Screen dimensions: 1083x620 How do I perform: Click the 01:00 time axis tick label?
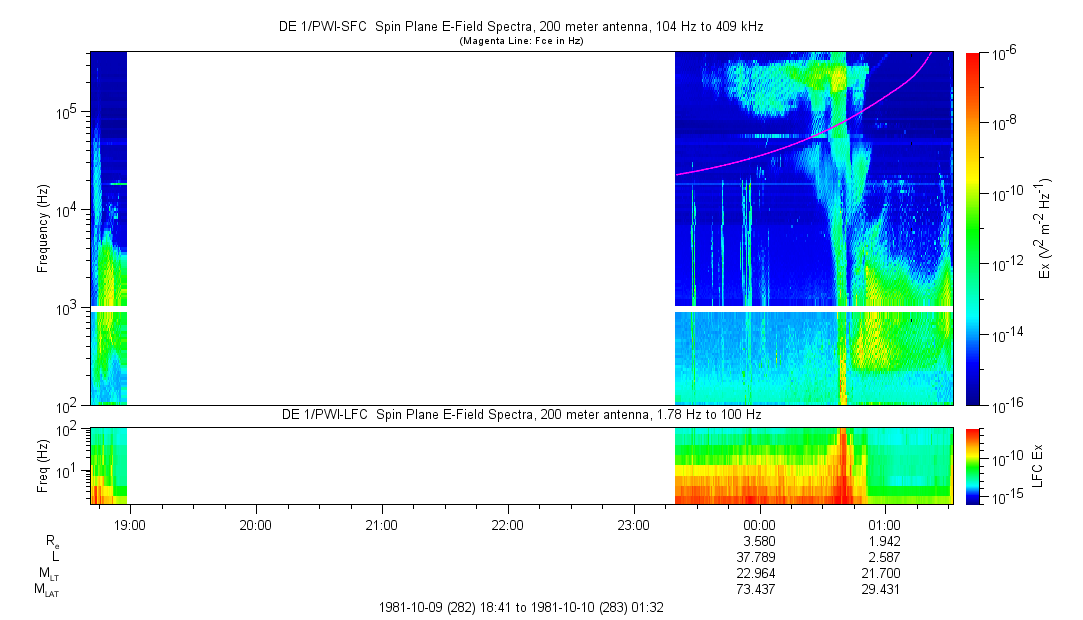886,523
